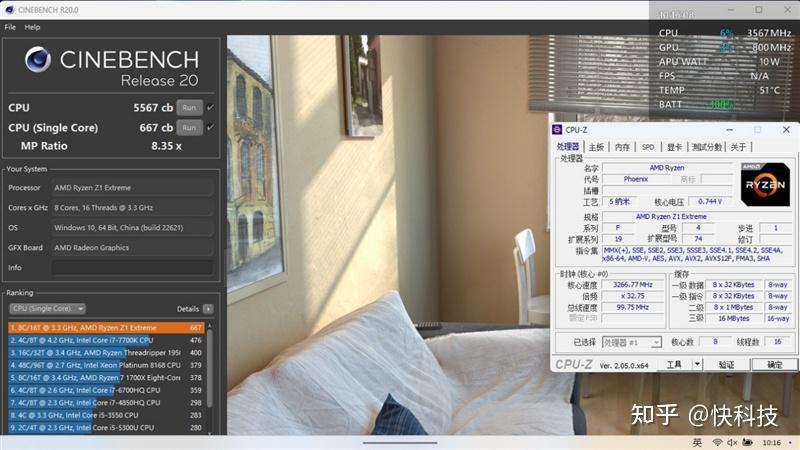
Task: Click the CPU-Z 确定 button
Action: point(774,364)
